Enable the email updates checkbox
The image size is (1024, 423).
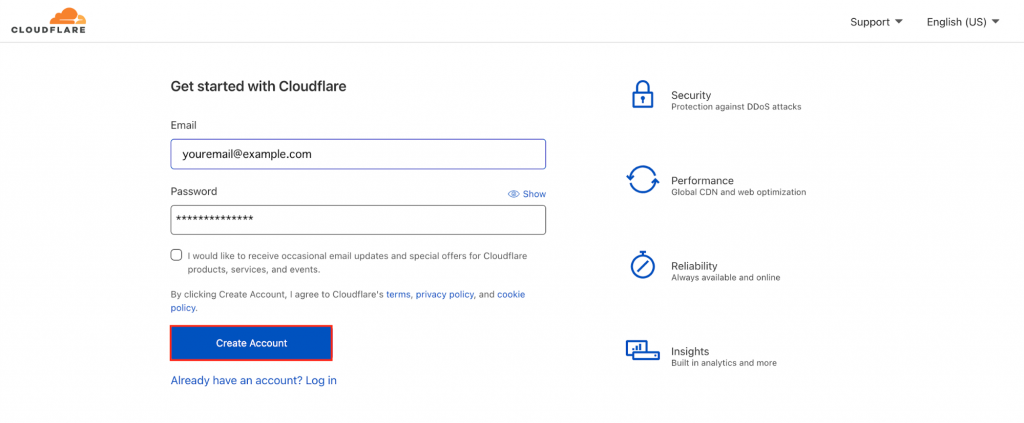click(177, 256)
